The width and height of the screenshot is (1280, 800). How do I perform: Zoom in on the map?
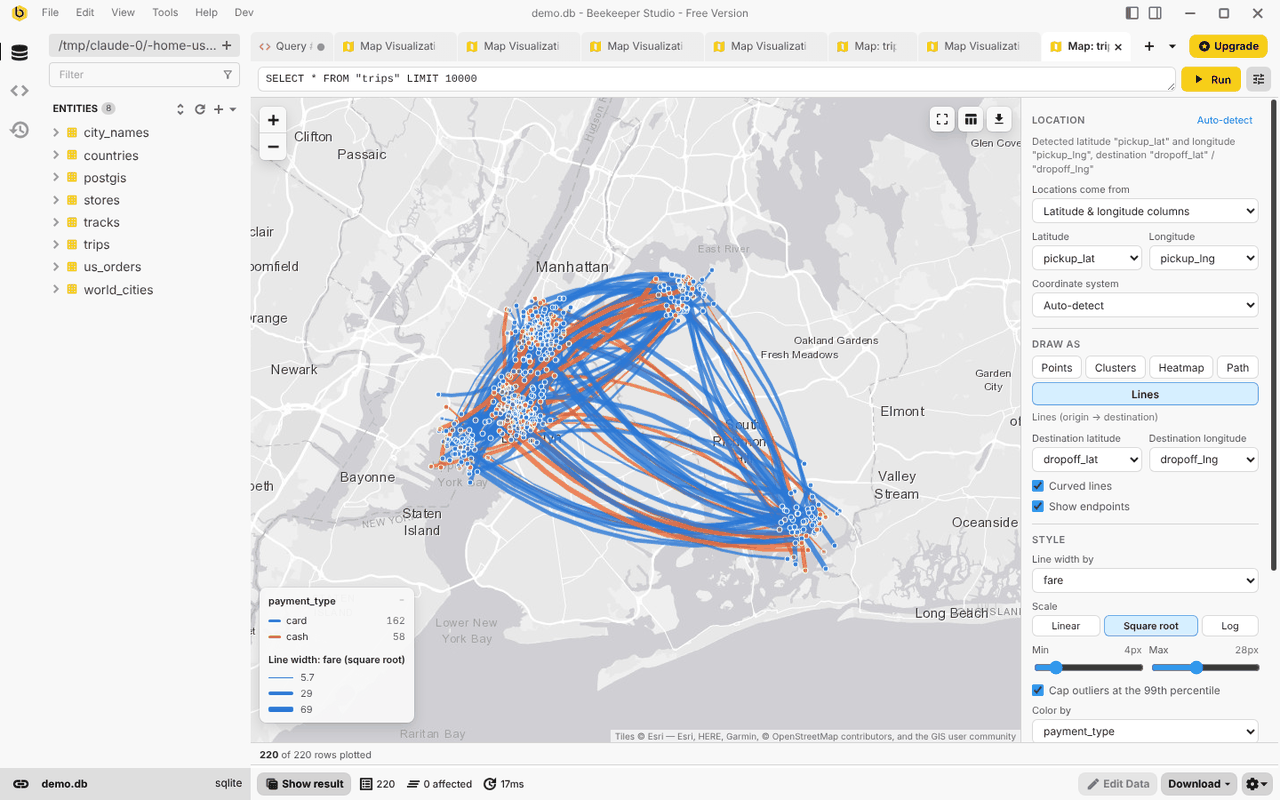(x=273, y=120)
